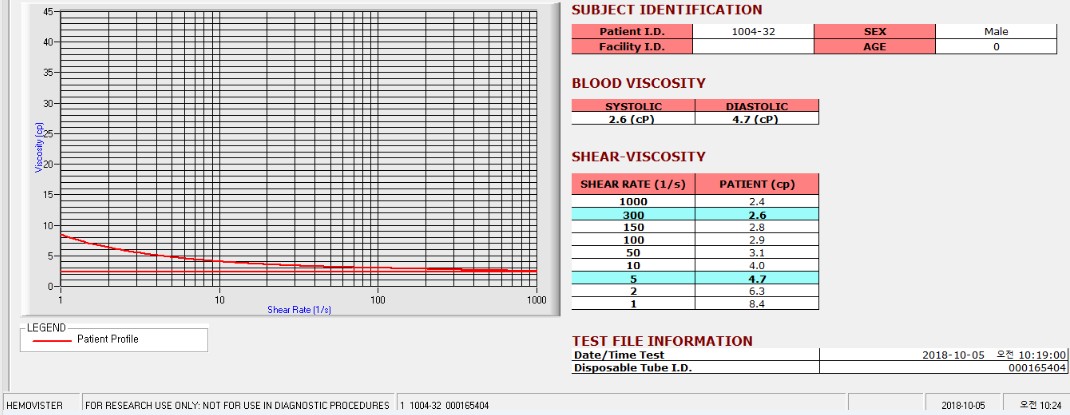Select the shear rate 2 cell

pos(633,291)
